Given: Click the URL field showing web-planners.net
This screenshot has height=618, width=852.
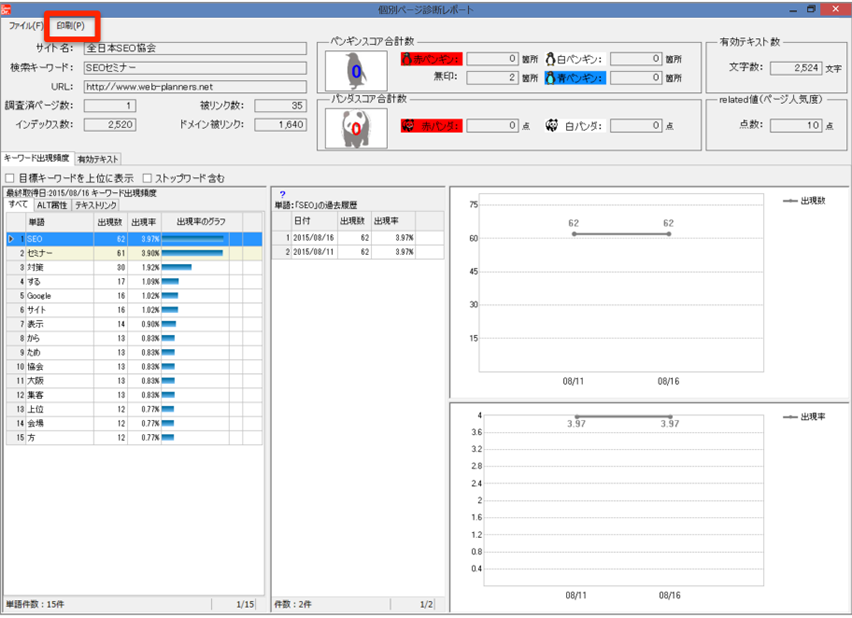Looking at the screenshot, I should (x=194, y=86).
